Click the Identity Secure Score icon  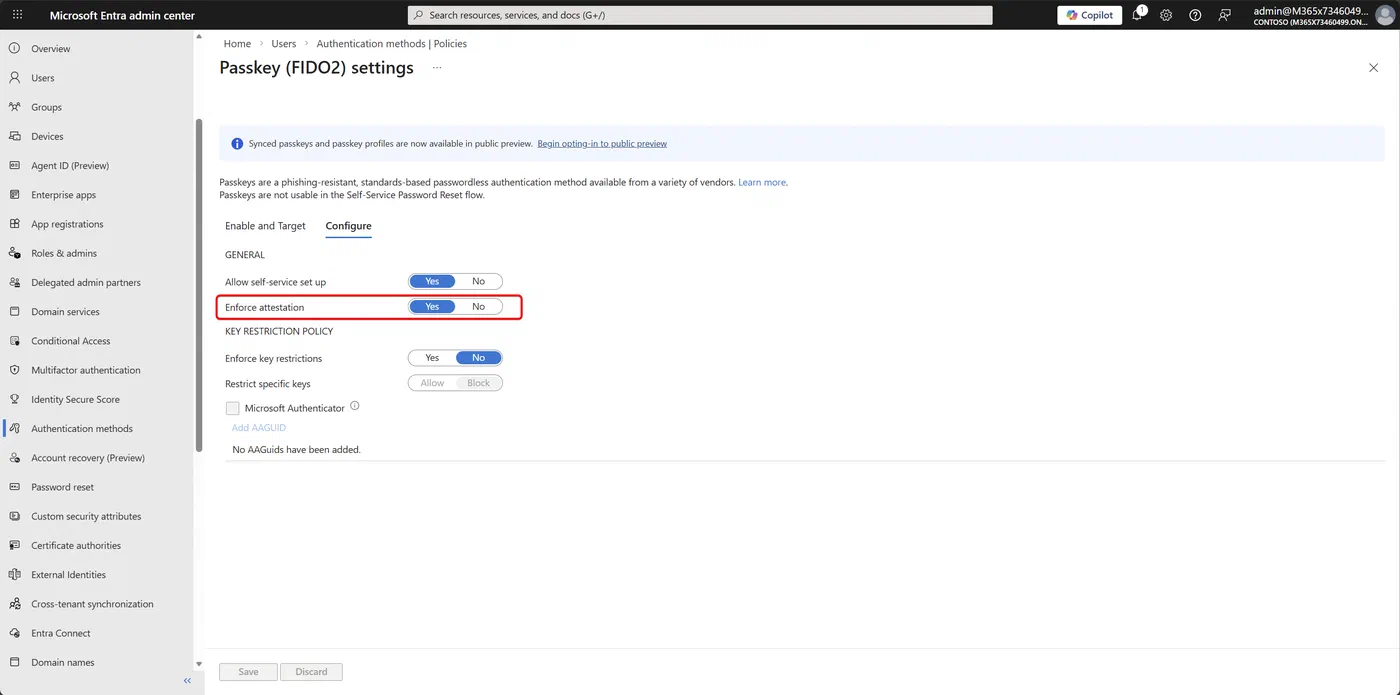(14, 399)
